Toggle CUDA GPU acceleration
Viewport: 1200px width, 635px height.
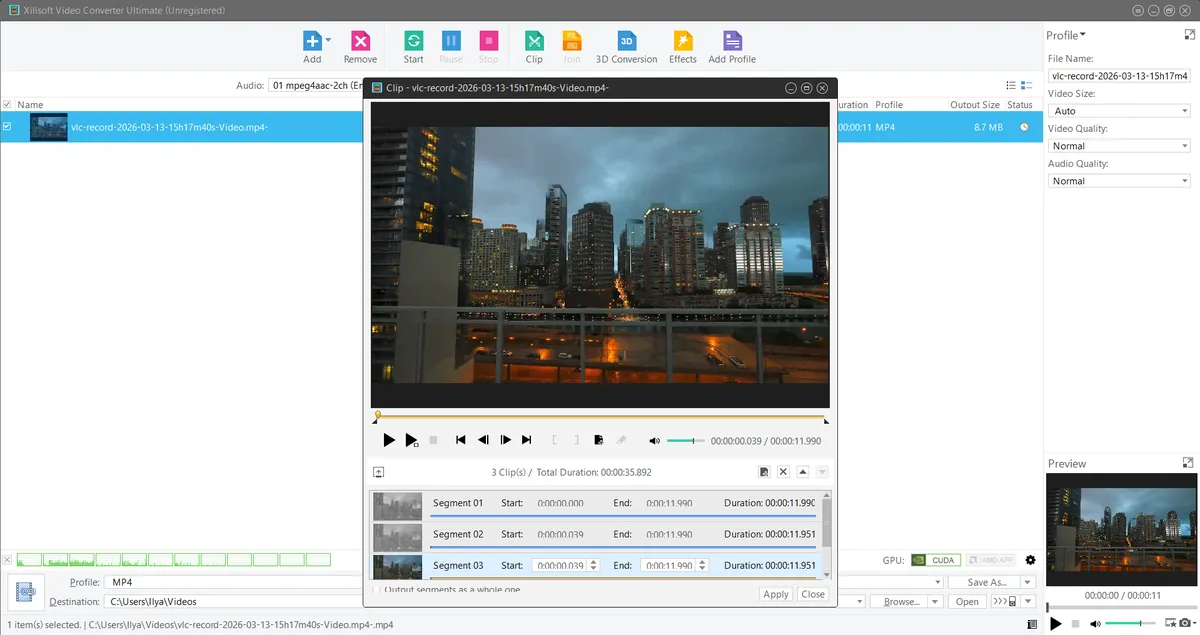(937, 560)
